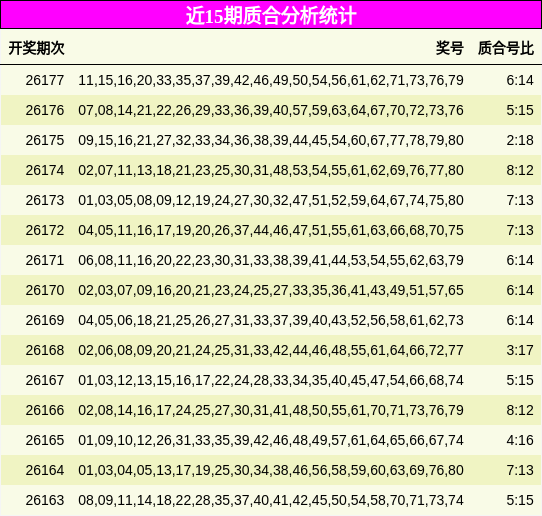Select draw period 26169
542x516 pixels.
tap(45, 320)
